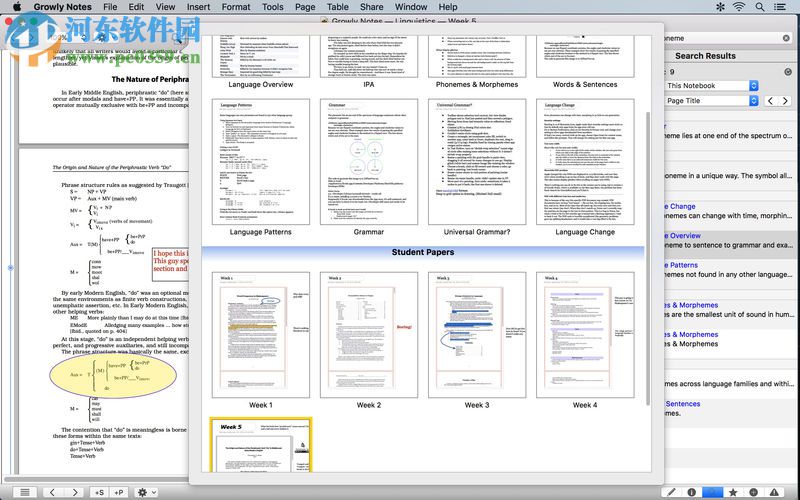Click the warning triangle inspector icon
Image resolution: width=800 pixels, height=500 pixels.
click(x=776, y=492)
